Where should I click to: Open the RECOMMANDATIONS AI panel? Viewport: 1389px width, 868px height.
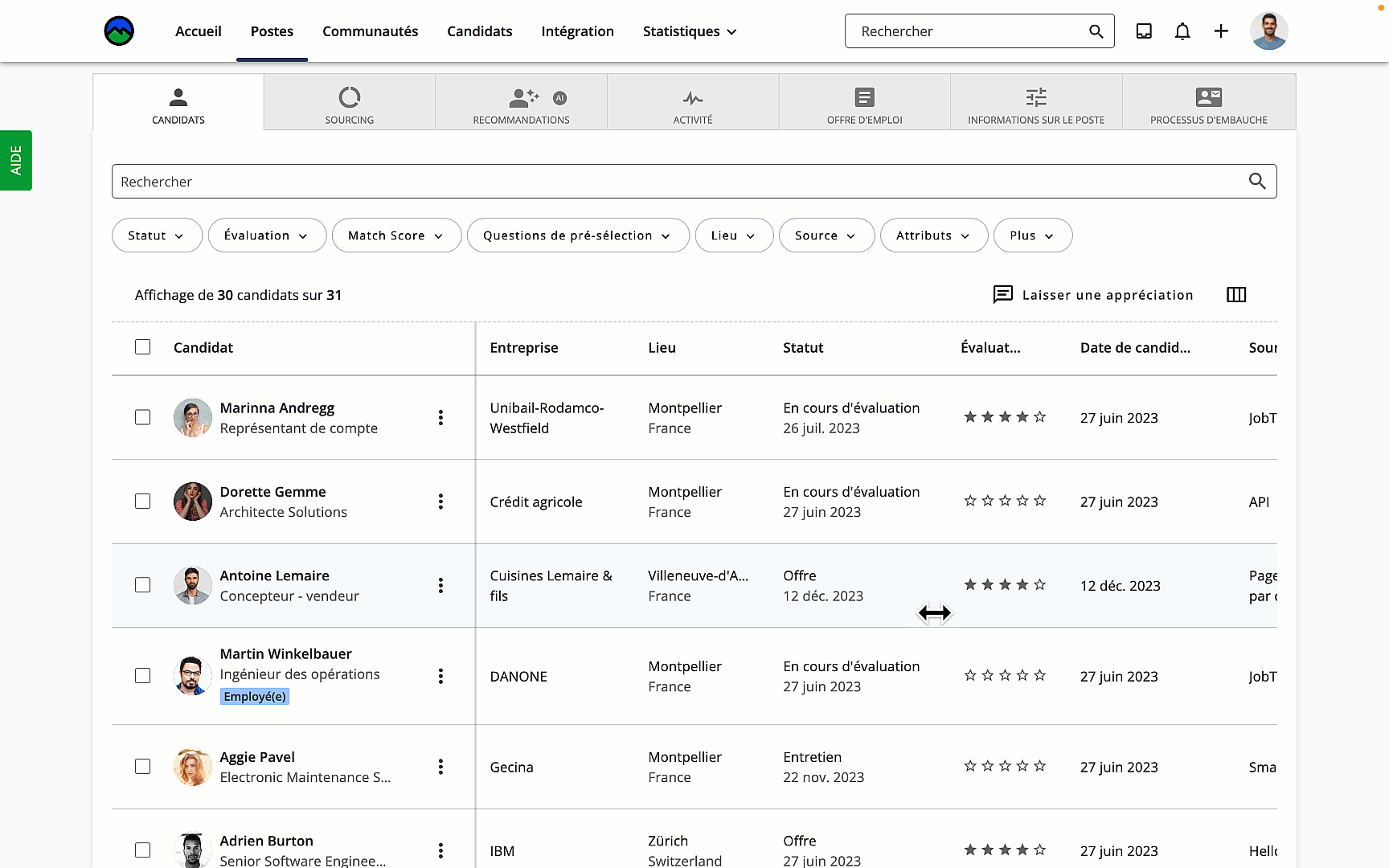coord(521,102)
